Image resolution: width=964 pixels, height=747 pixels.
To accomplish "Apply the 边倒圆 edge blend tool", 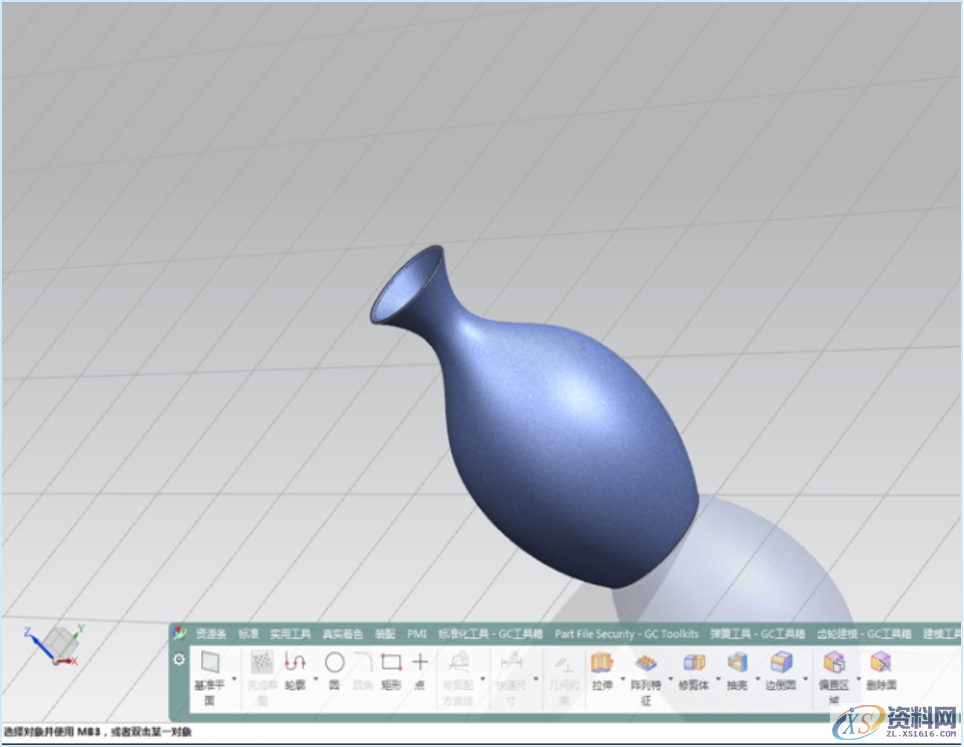I will click(780, 663).
